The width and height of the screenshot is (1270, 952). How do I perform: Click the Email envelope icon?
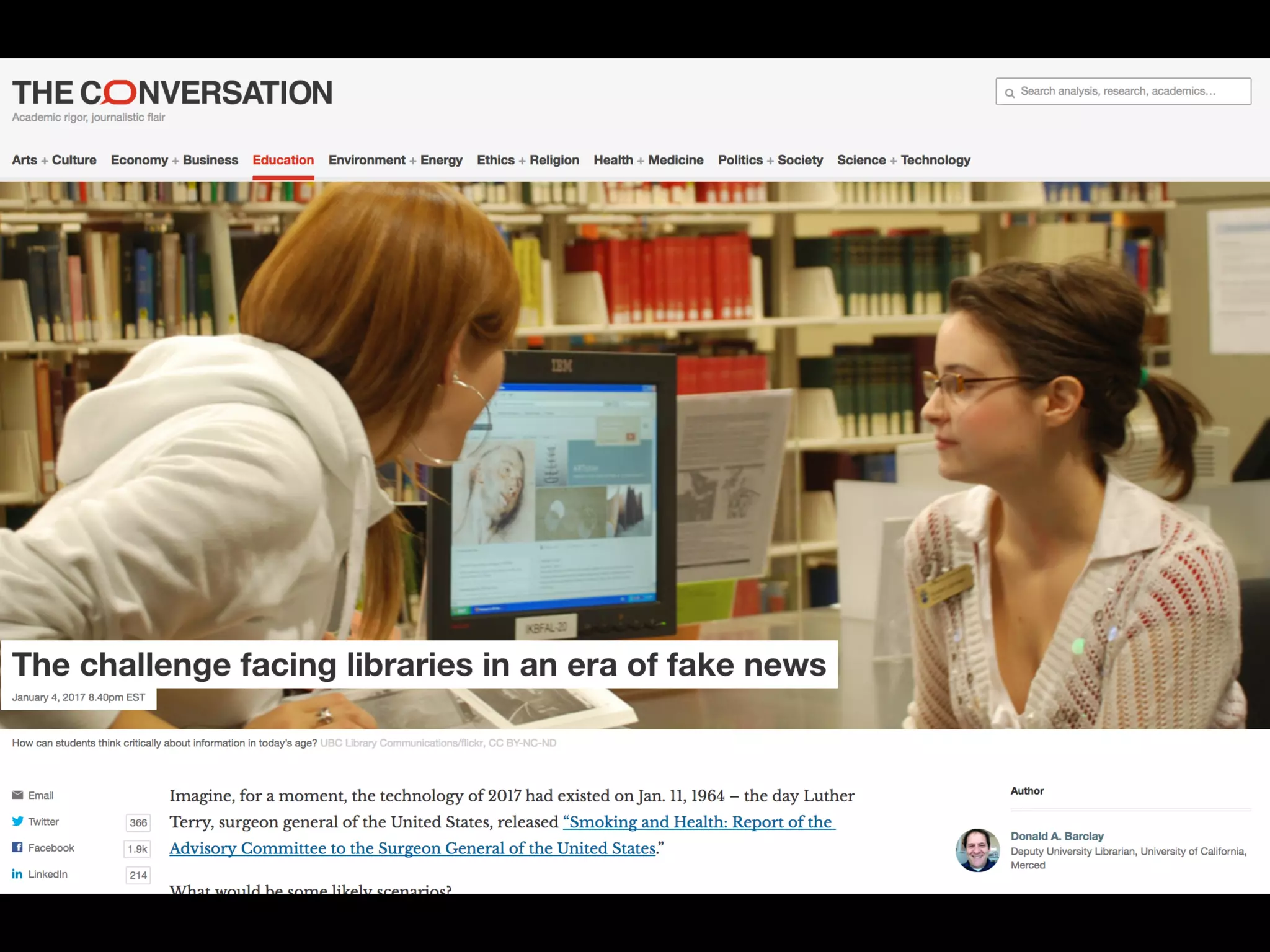point(17,795)
